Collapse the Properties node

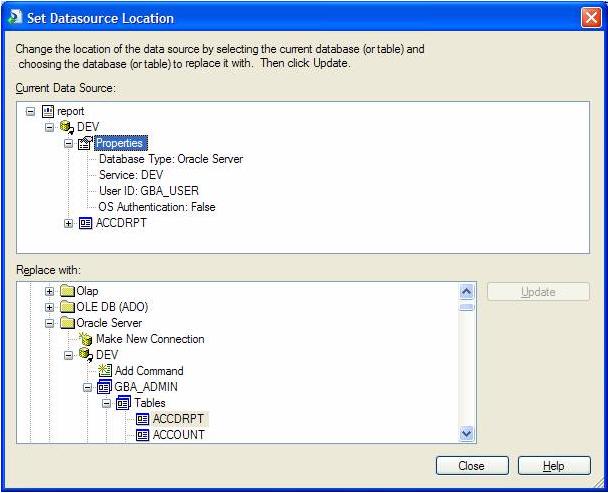[x=68, y=144]
